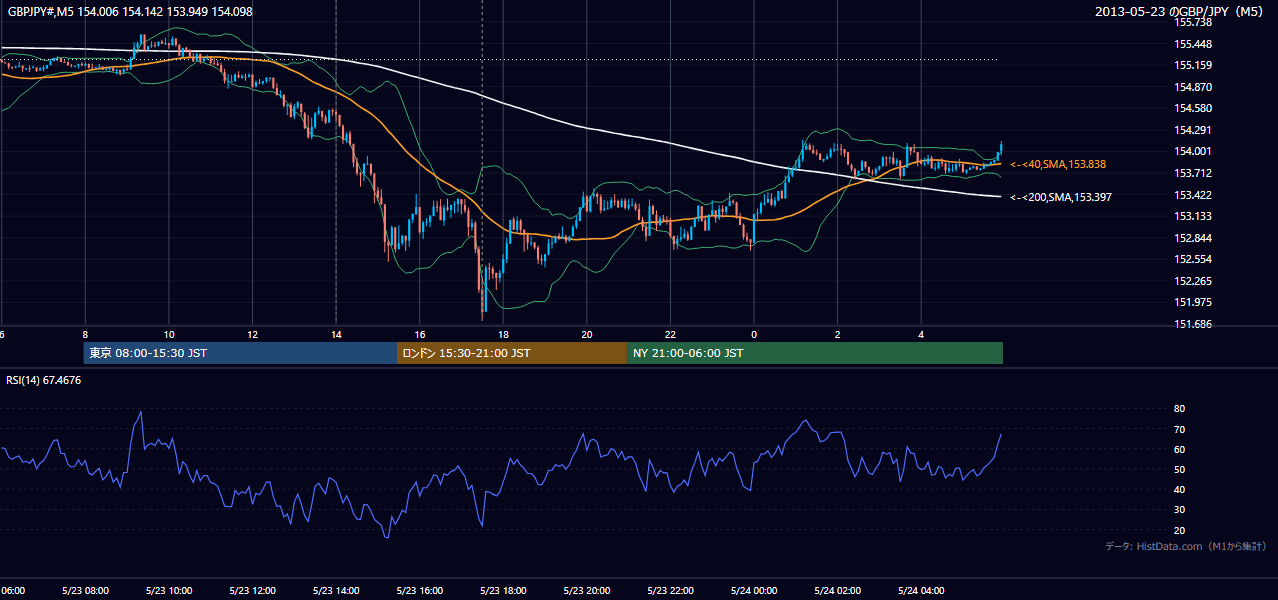Click price axis value 152.554

point(1192,259)
